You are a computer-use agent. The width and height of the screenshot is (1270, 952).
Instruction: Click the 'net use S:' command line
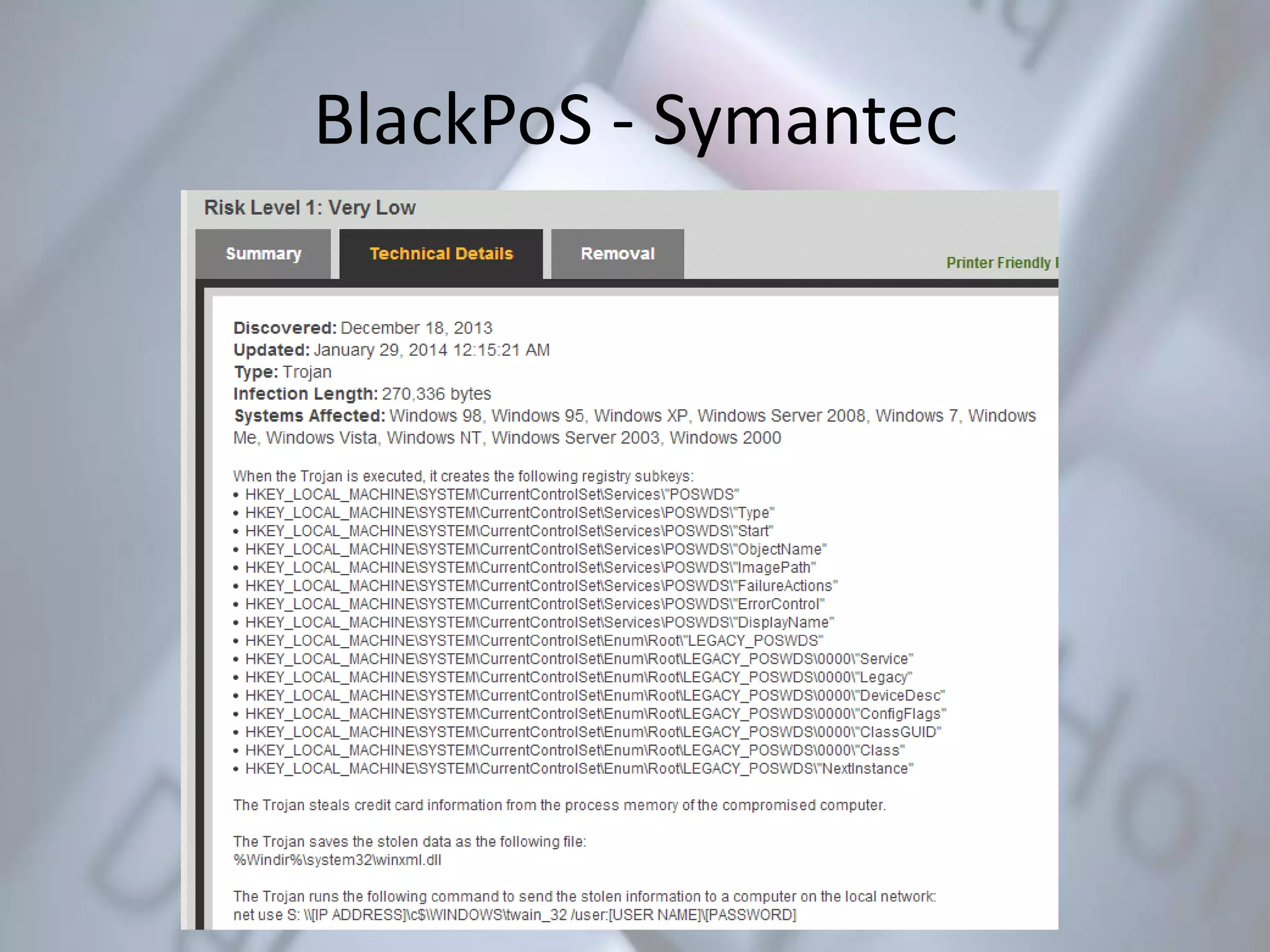pyautogui.click(x=515, y=915)
